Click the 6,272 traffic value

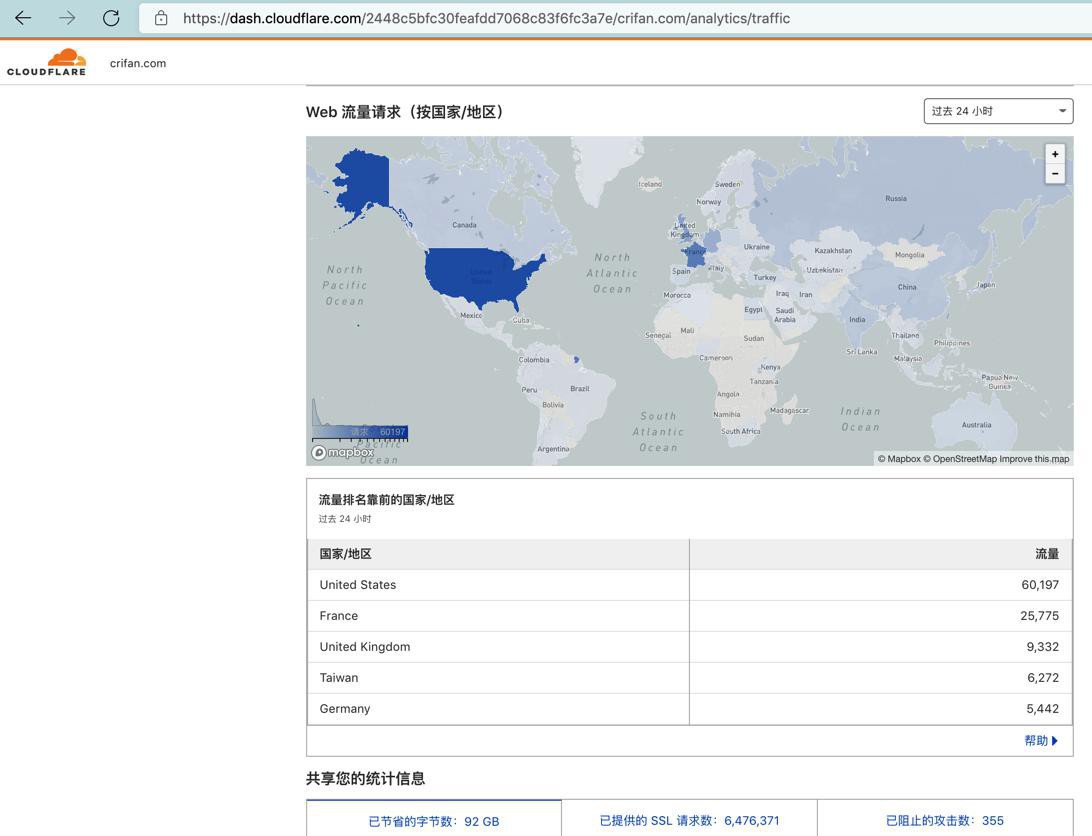[1043, 677]
